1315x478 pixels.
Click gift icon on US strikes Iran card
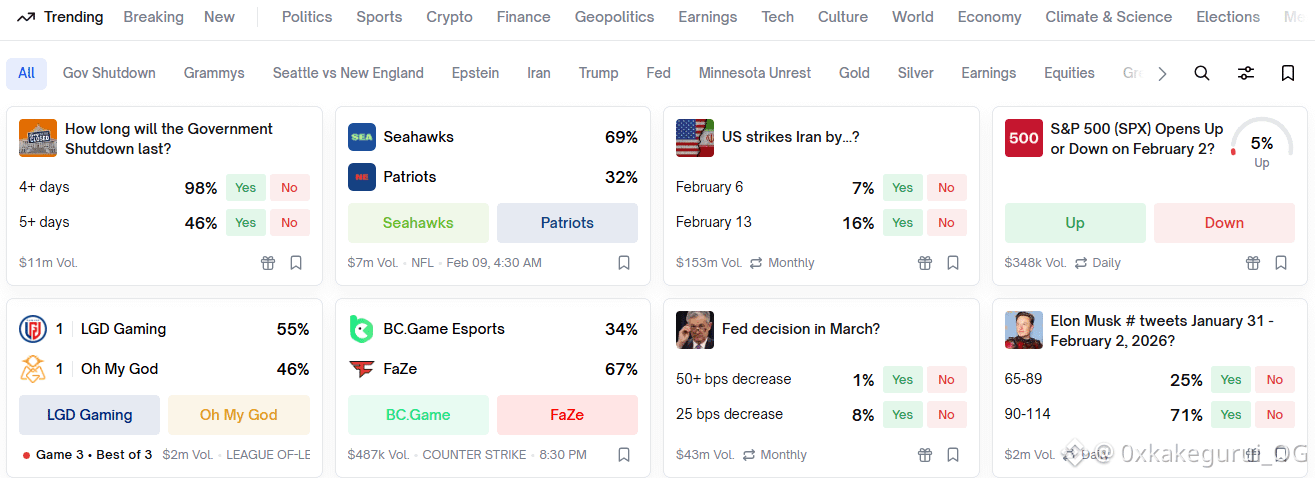[x=925, y=263]
